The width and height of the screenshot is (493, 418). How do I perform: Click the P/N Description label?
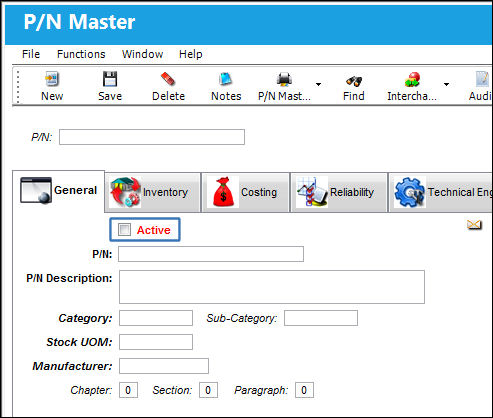click(x=69, y=278)
